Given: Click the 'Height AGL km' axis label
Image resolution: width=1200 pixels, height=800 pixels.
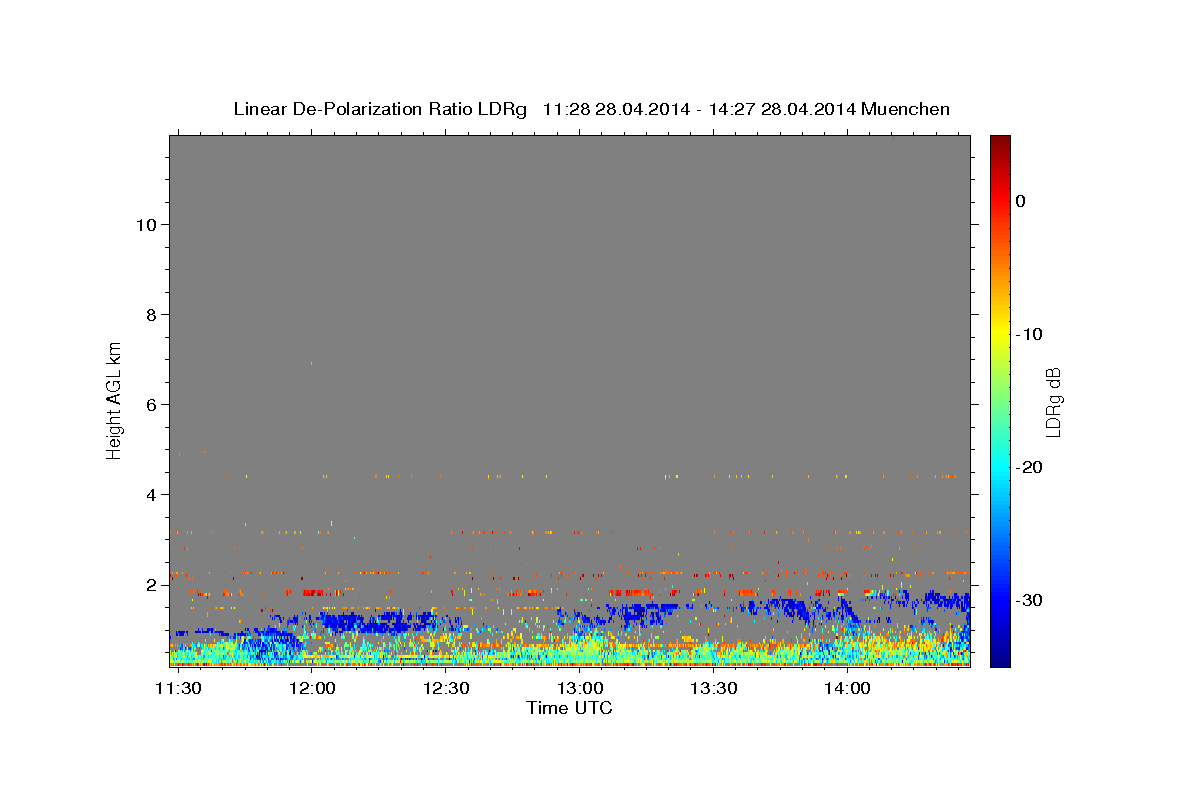Looking at the screenshot, I should (x=115, y=399).
